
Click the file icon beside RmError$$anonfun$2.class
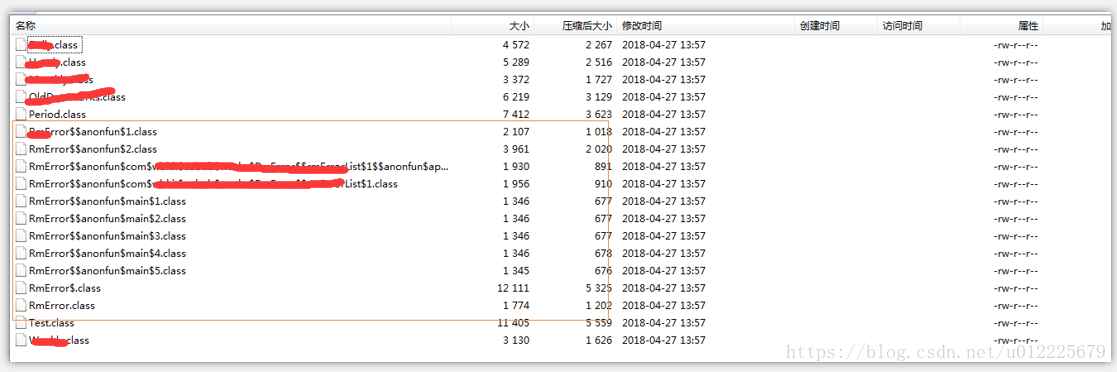[x=21, y=149]
